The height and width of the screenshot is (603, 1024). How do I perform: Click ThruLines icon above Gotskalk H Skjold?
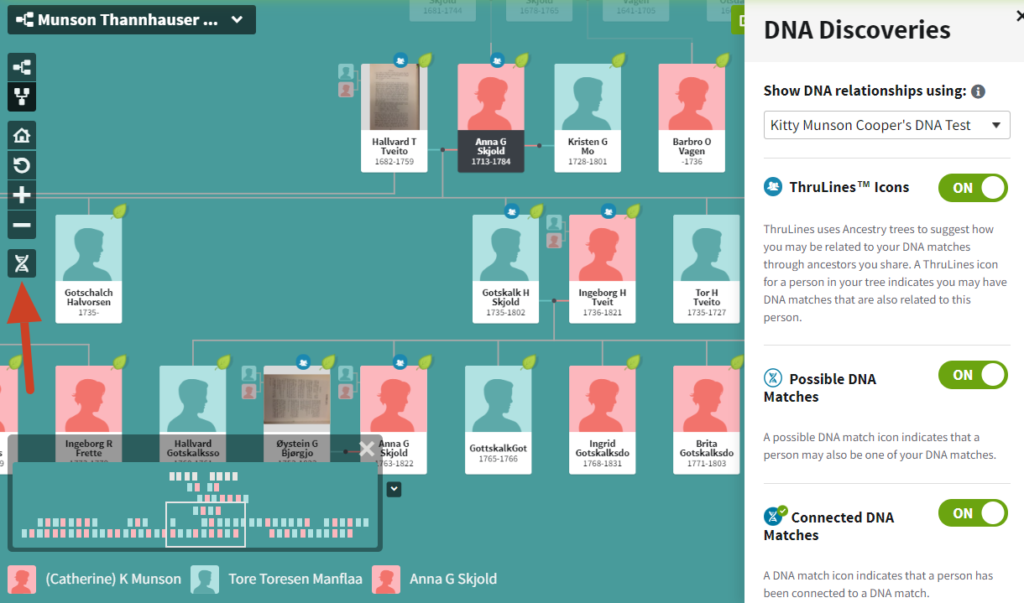pyautogui.click(x=511, y=212)
